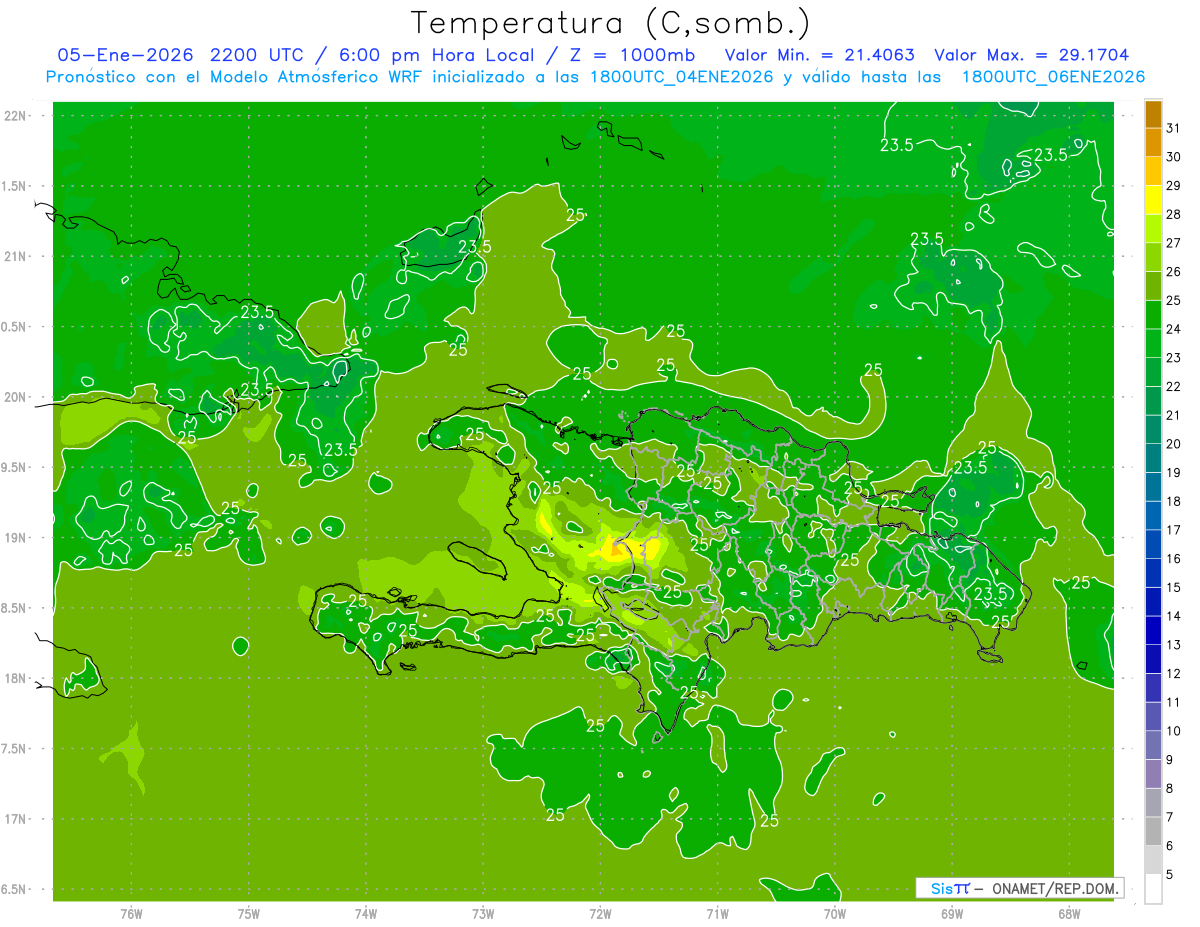Pick the blue legend swatch between 16 and 17
This screenshot has height=927, width=1200.
[x=1153, y=544]
